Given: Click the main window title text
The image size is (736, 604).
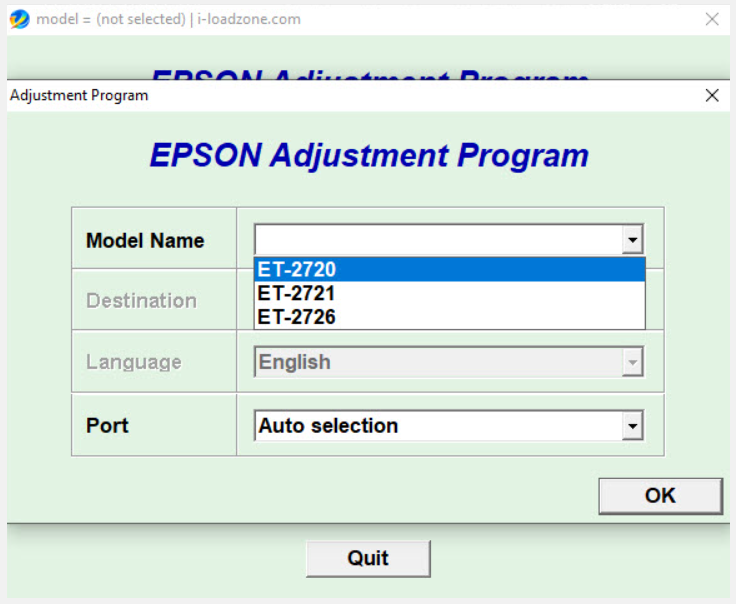Looking at the screenshot, I should [x=169, y=19].
